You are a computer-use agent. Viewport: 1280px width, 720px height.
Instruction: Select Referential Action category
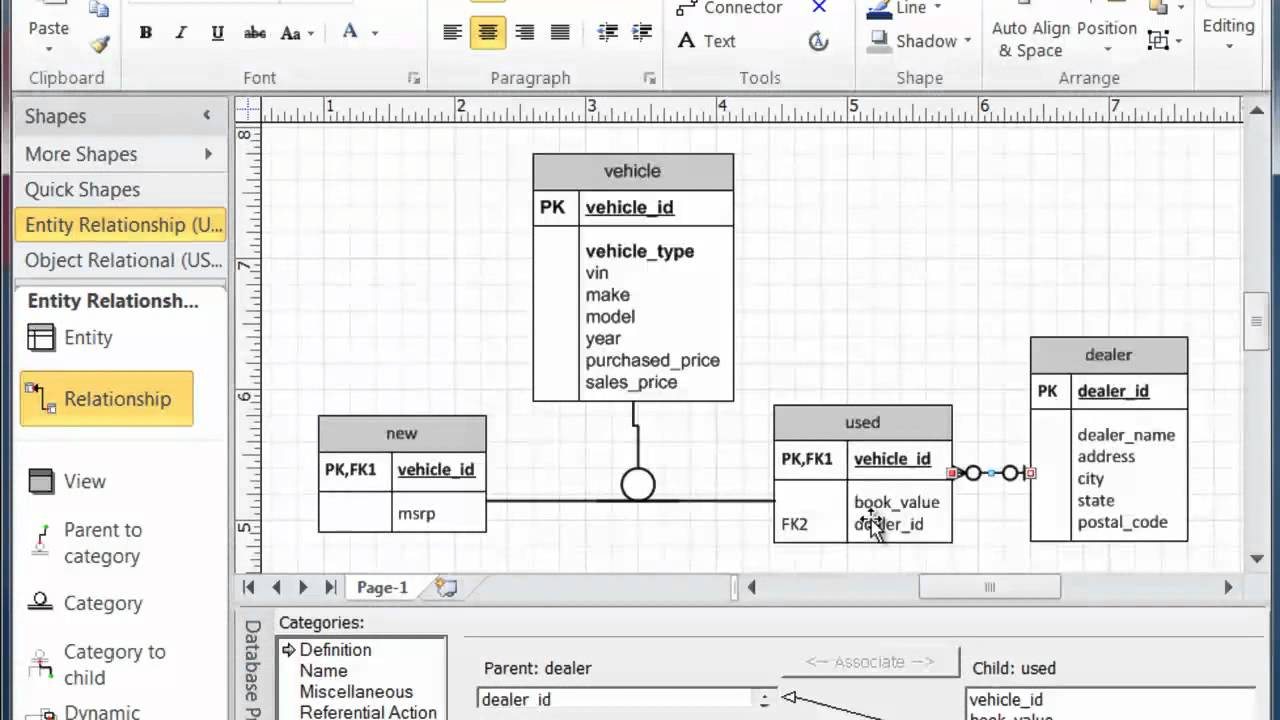pyautogui.click(x=368, y=712)
